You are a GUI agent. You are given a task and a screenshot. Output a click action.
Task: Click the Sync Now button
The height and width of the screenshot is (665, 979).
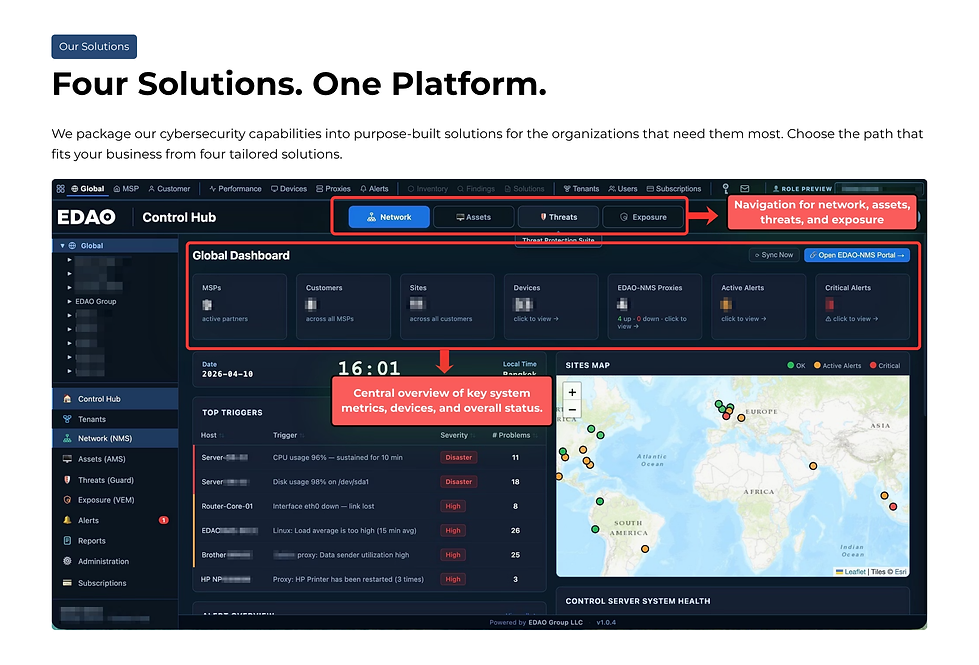point(774,255)
